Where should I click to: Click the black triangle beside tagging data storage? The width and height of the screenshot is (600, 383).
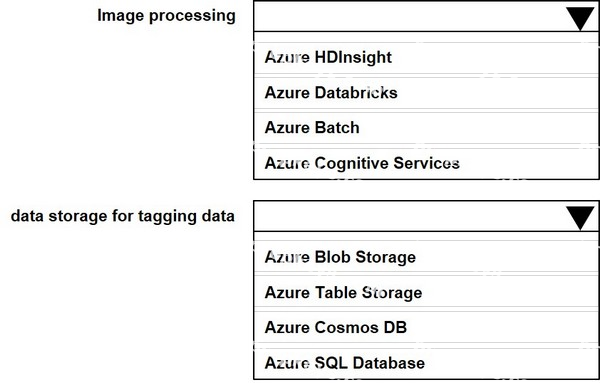coord(580,218)
